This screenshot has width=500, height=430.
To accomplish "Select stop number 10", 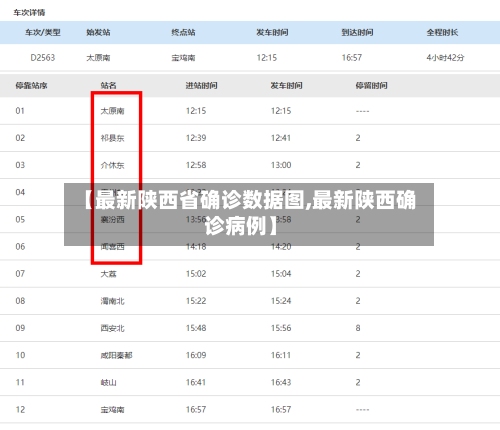I will point(20,355).
